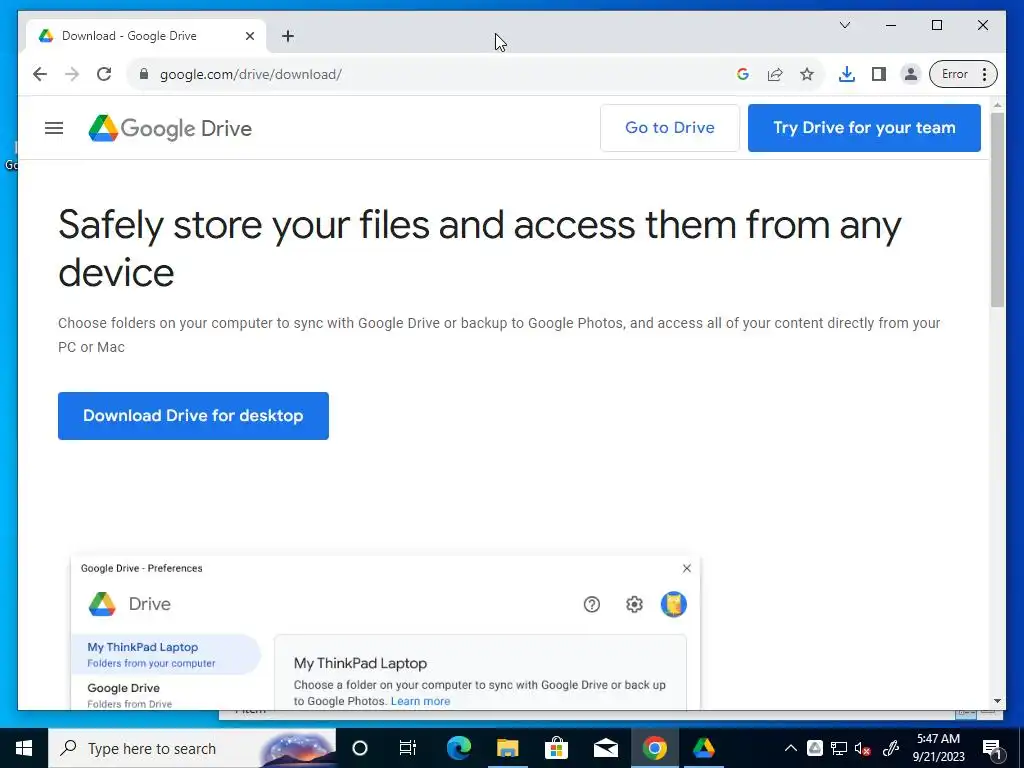Click the vertical page scrollbar thumb
This screenshot has height=768, width=1024.
[997, 209]
